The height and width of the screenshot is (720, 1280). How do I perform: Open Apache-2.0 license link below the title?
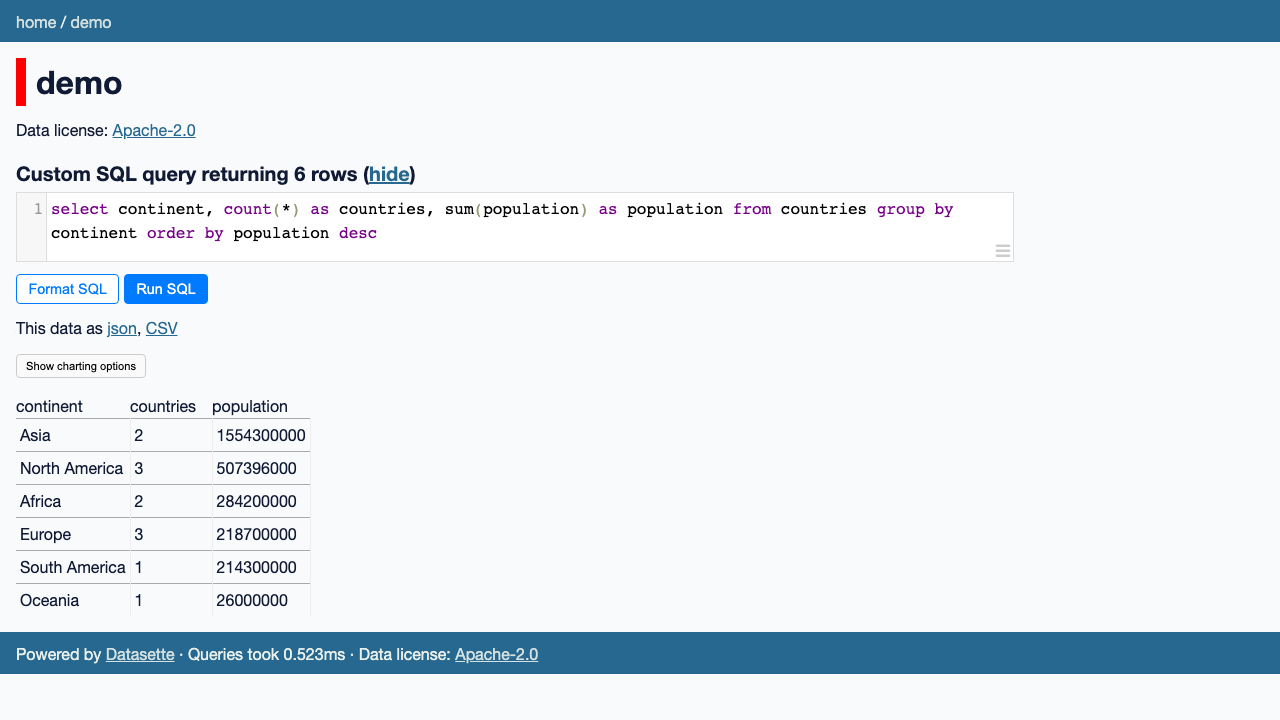[x=154, y=130]
